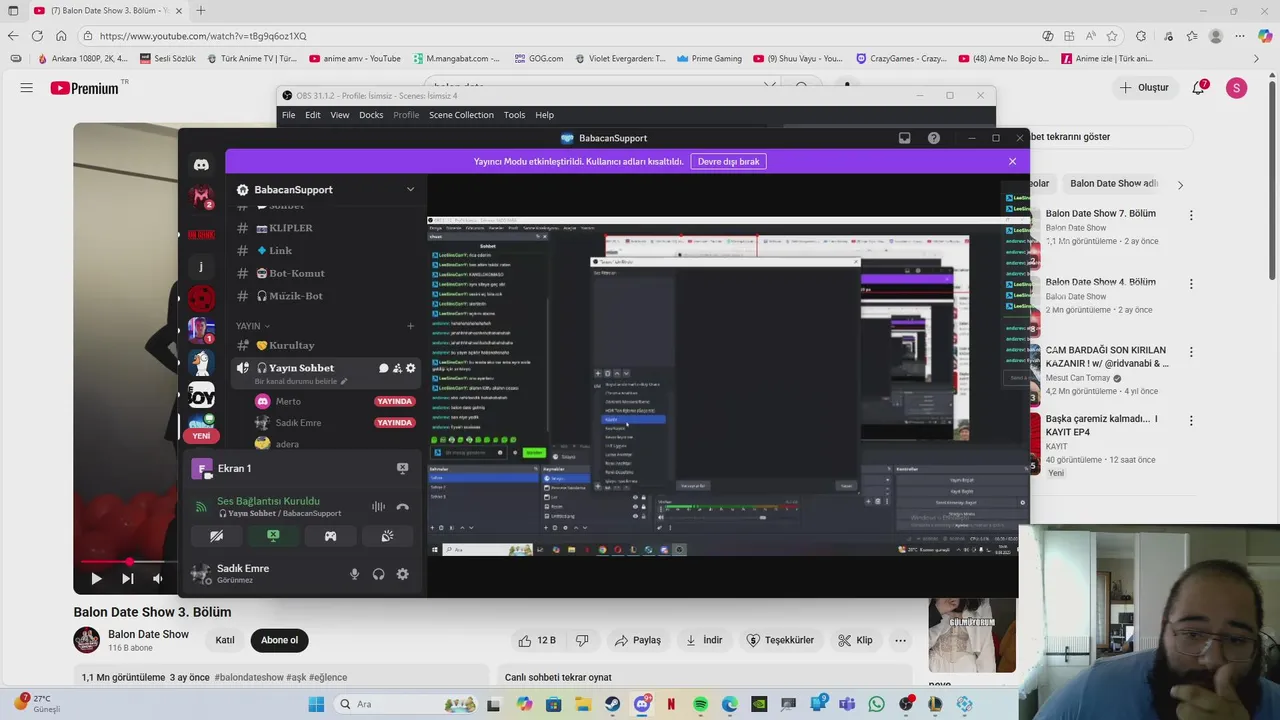1280x720 pixels.
Task: Open options for Balon Date Show 7. Bölüm
Action: [1191, 215]
